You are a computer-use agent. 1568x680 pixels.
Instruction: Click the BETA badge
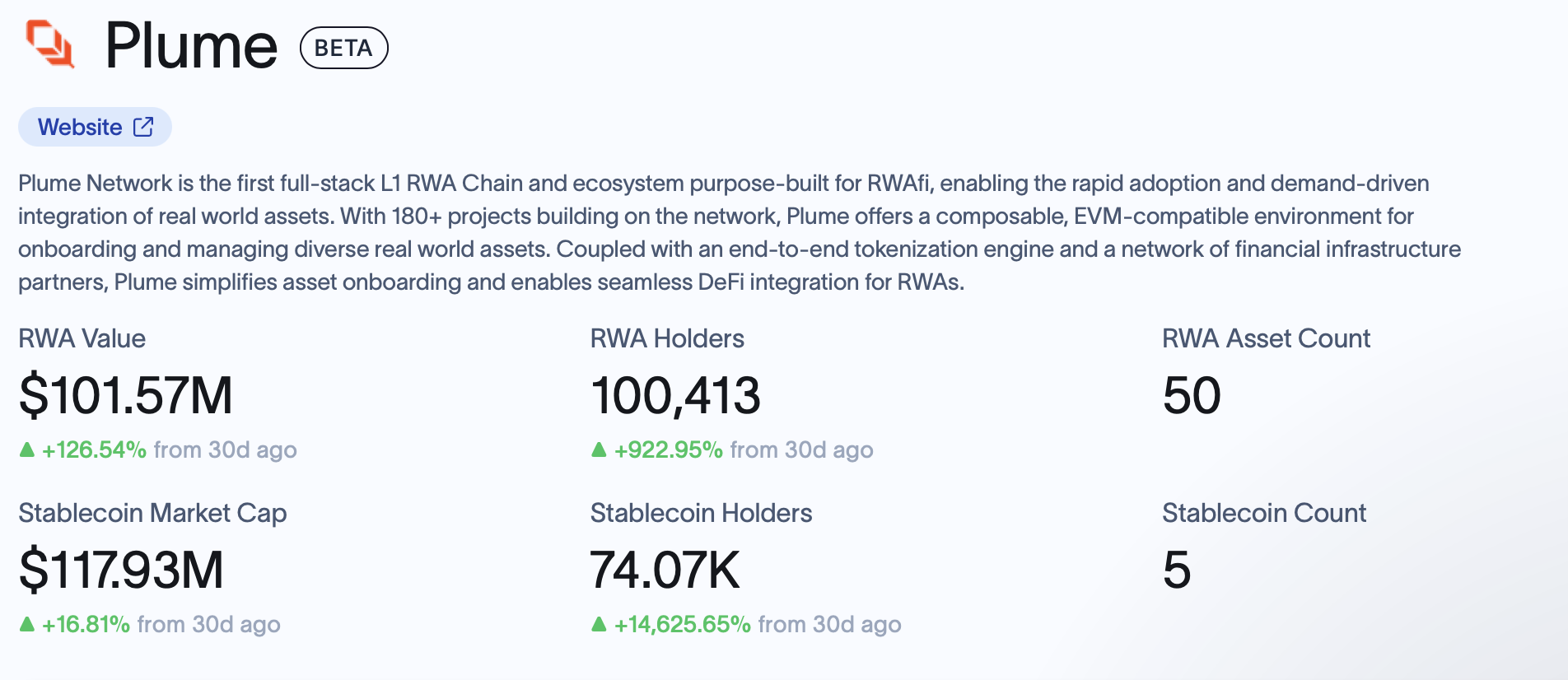[343, 48]
